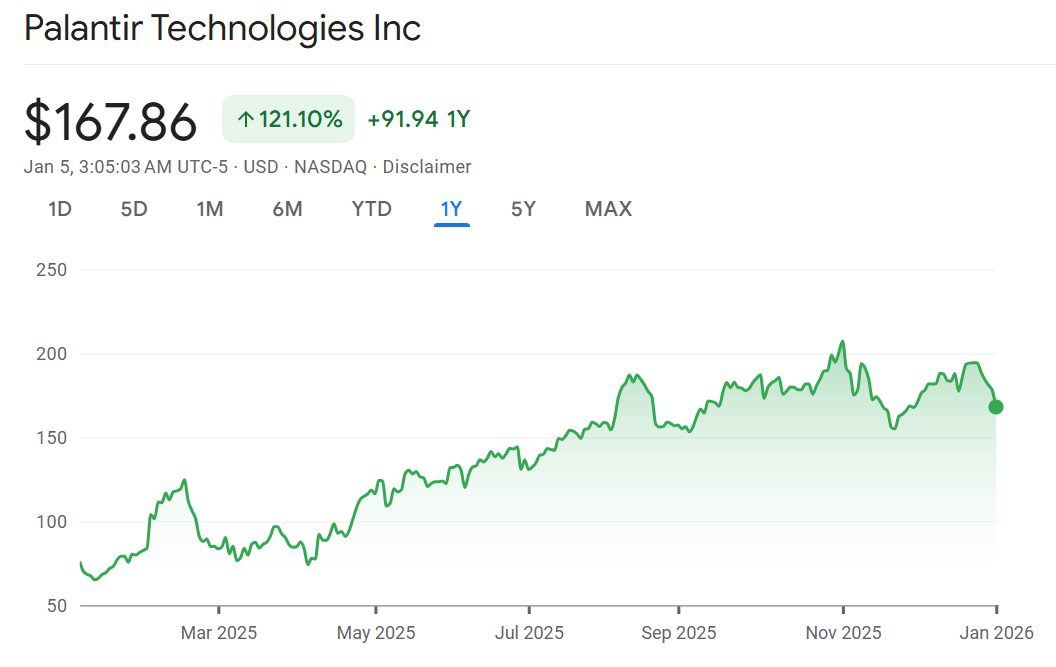Show the MAX price history

(608, 209)
